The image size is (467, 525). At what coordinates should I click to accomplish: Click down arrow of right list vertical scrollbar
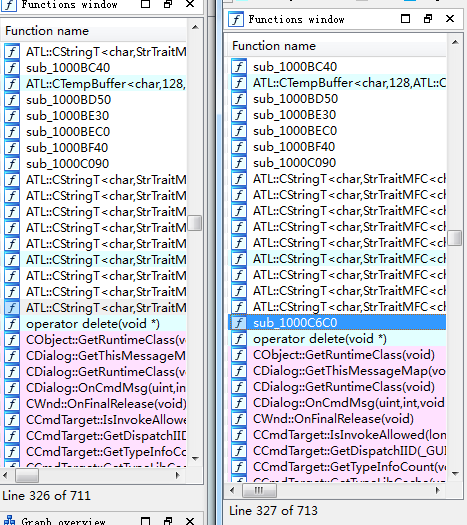455,473
